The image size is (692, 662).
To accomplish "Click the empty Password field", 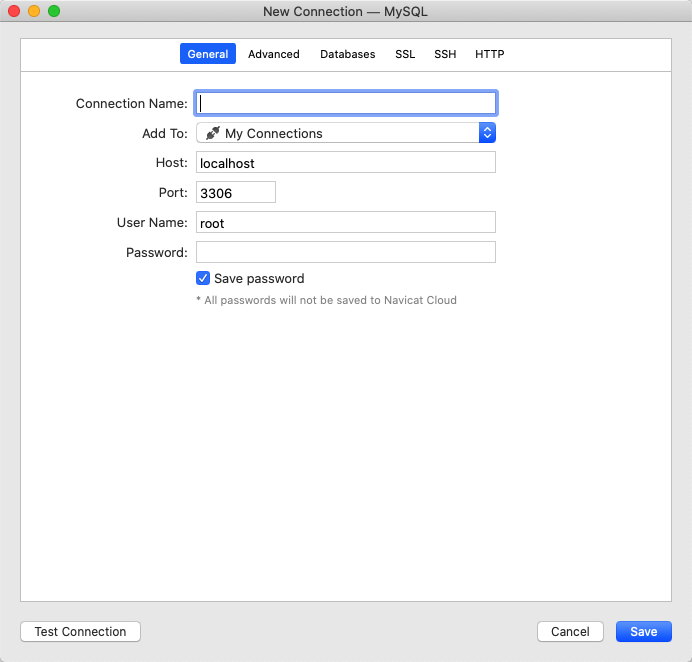I will click(x=346, y=252).
